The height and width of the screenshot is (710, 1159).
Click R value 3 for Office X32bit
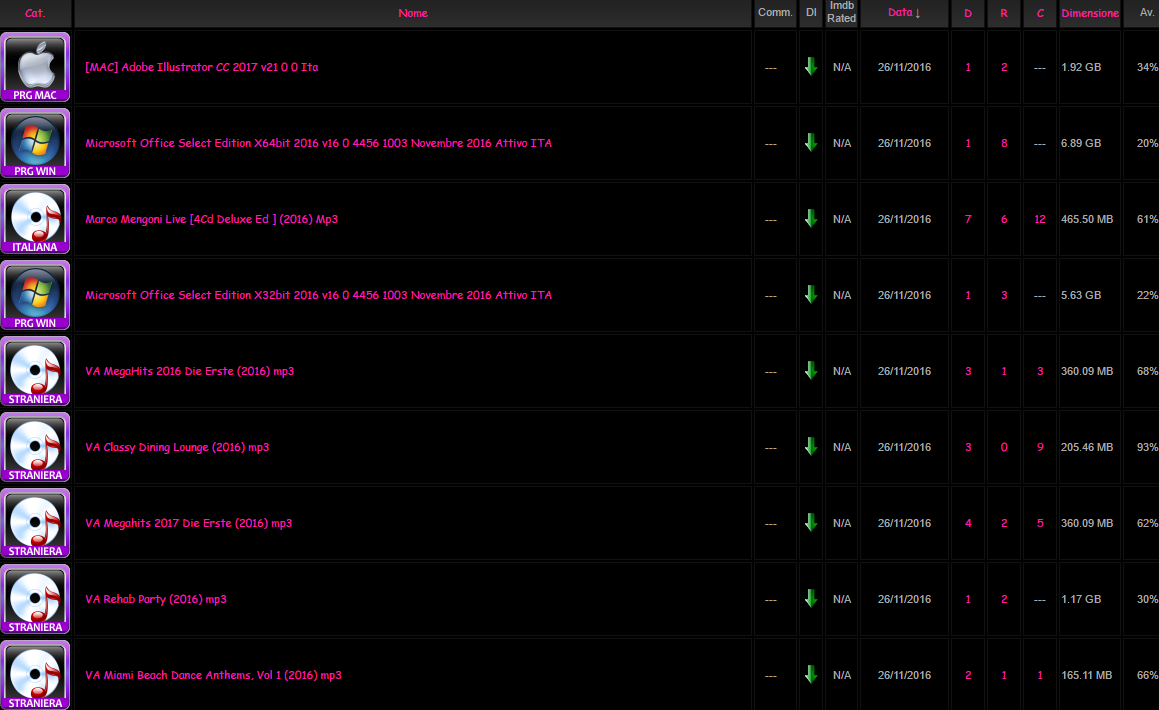coord(1004,296)
